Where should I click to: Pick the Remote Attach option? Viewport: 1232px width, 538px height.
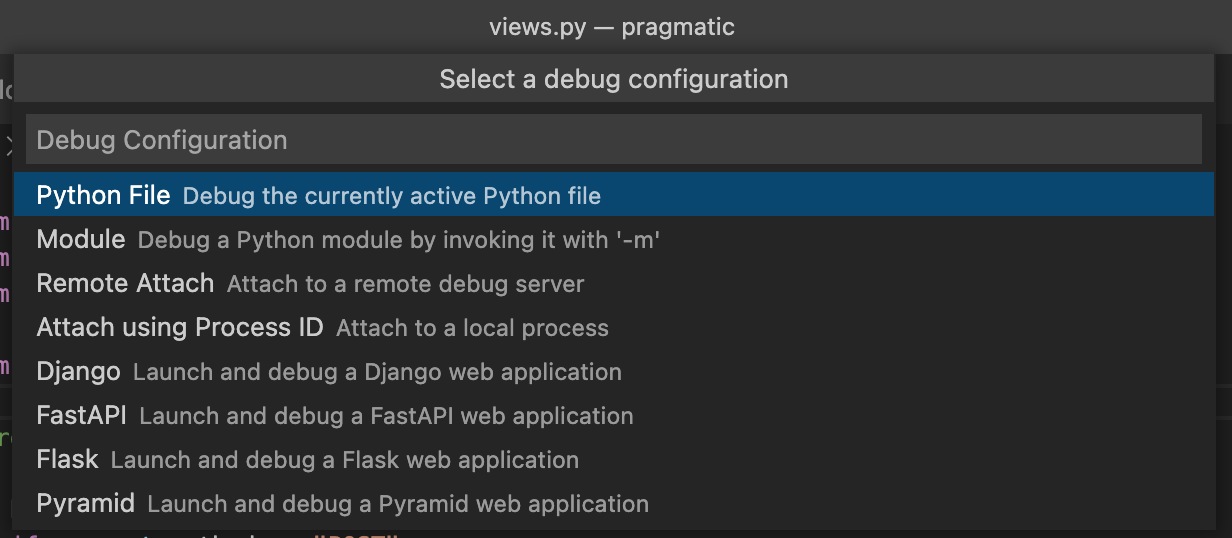pyautogui.click(x=125, y=284)
